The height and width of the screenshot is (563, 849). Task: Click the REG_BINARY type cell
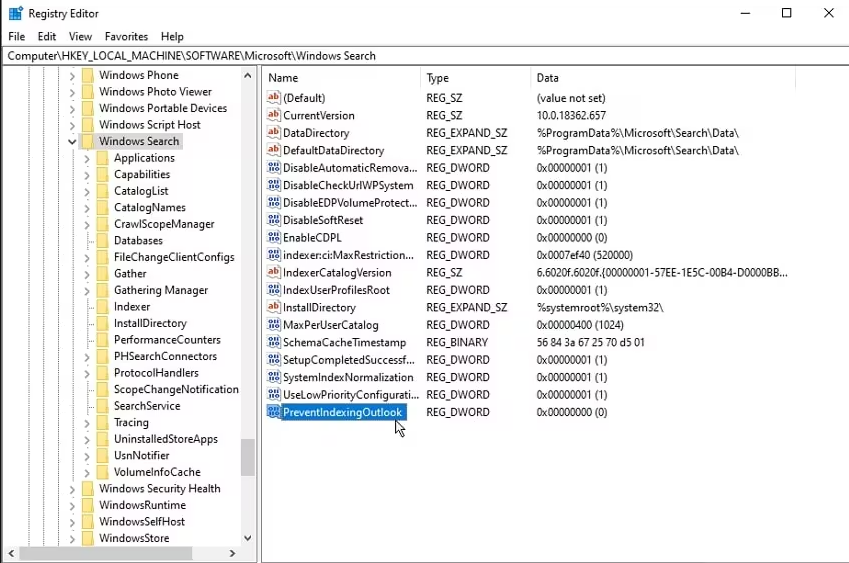[457, 342]
